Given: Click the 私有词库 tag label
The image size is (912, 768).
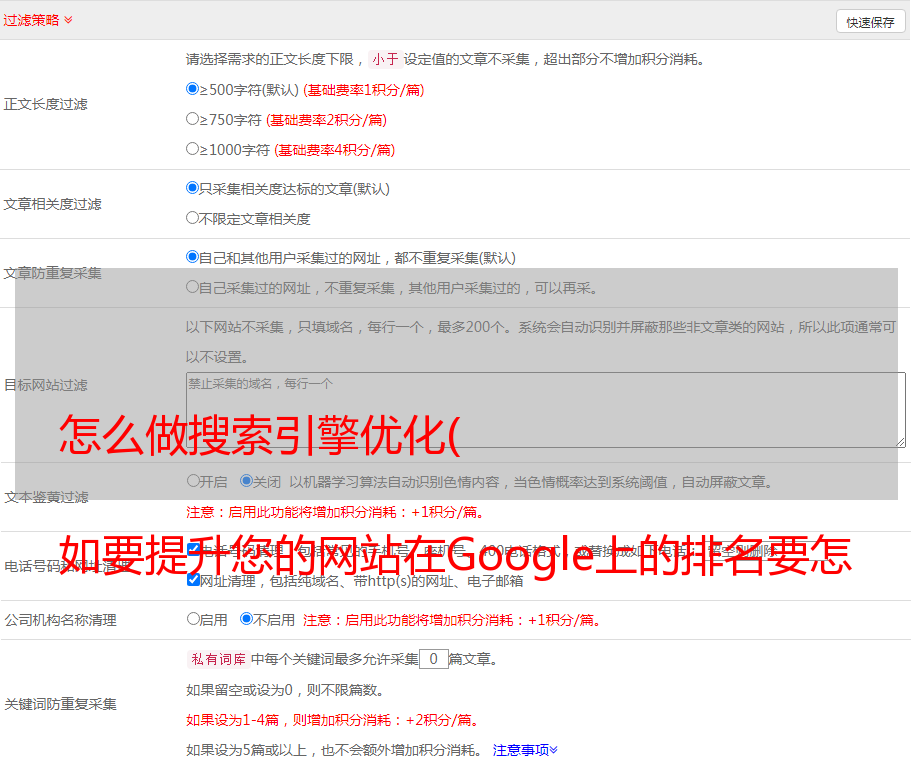Looking at the screenshot, I should (216, 659).
